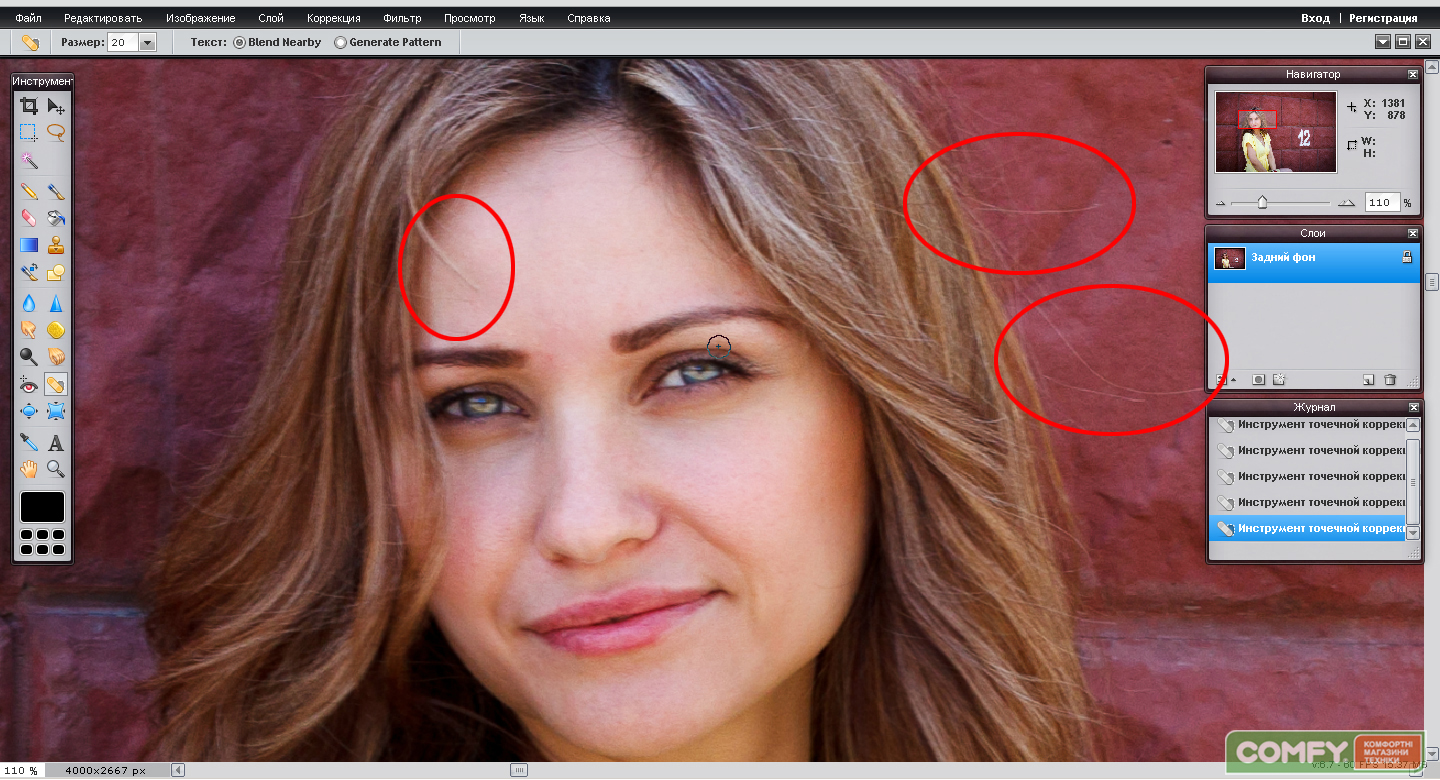Open the Справка menu

[589, 18]
